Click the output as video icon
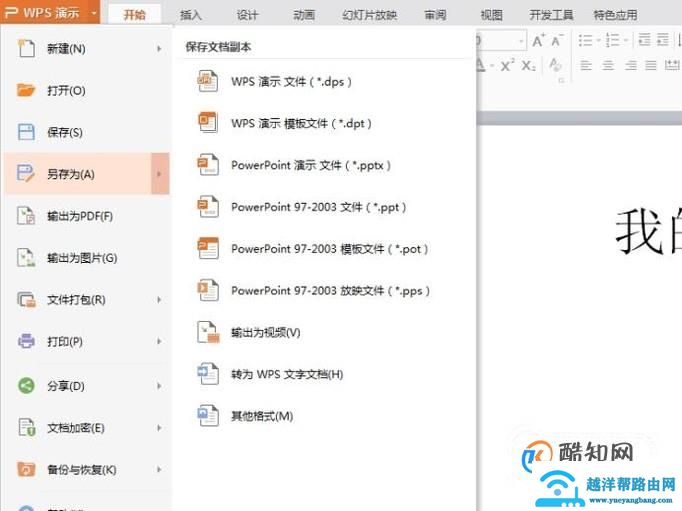 [x=208, y=332]
